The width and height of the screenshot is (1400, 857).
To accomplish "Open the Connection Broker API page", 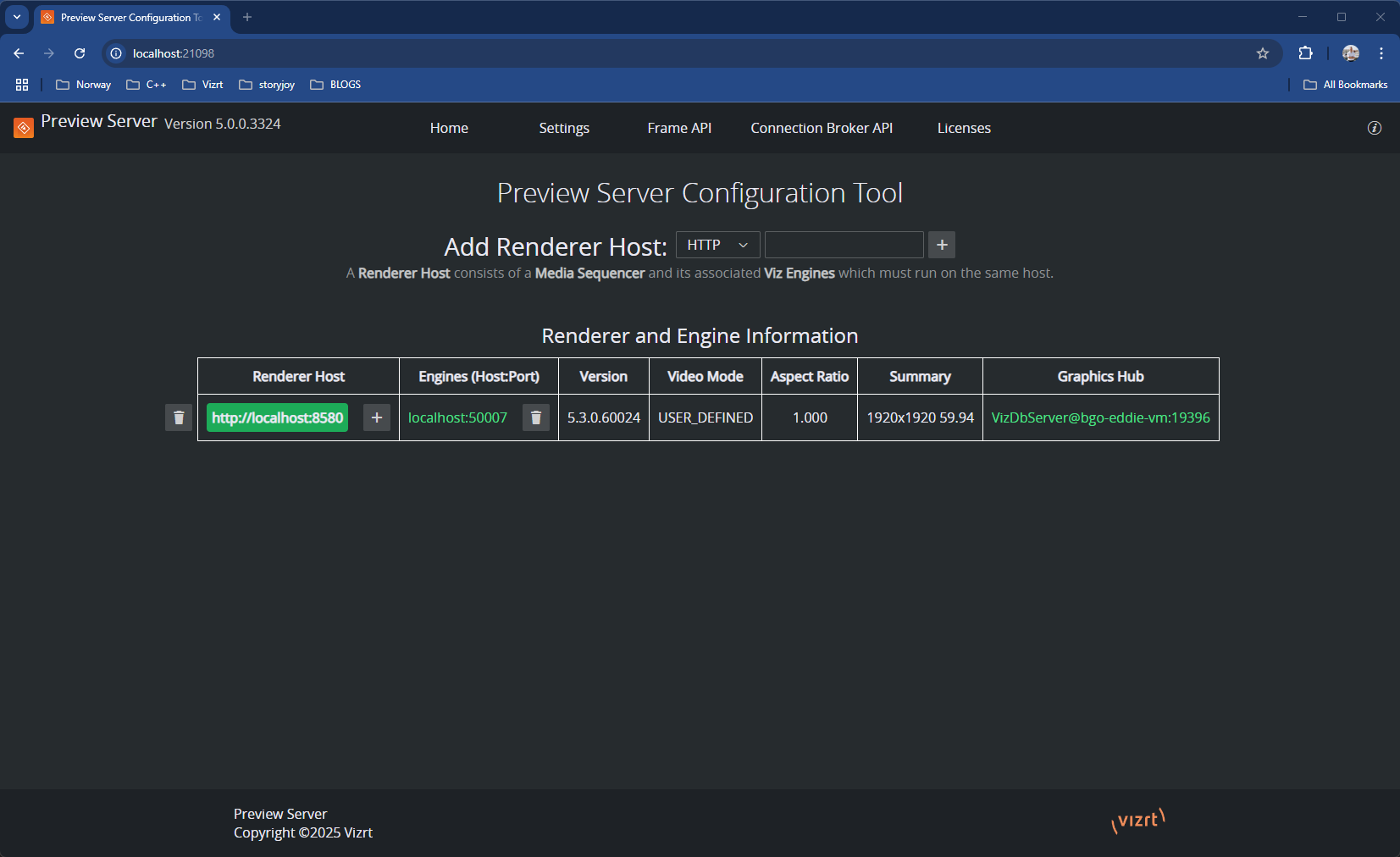I will pyautogui.click(x=822, y=128).
